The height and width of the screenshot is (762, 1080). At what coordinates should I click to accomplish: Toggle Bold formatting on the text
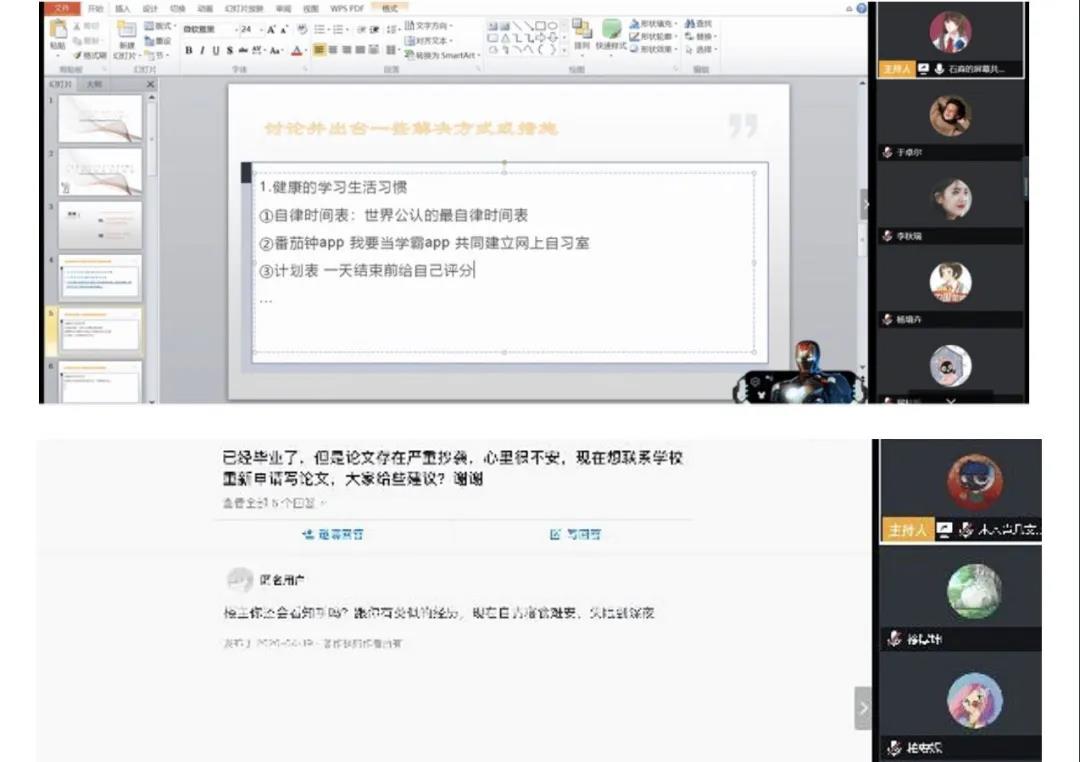[x=187, y=49]
